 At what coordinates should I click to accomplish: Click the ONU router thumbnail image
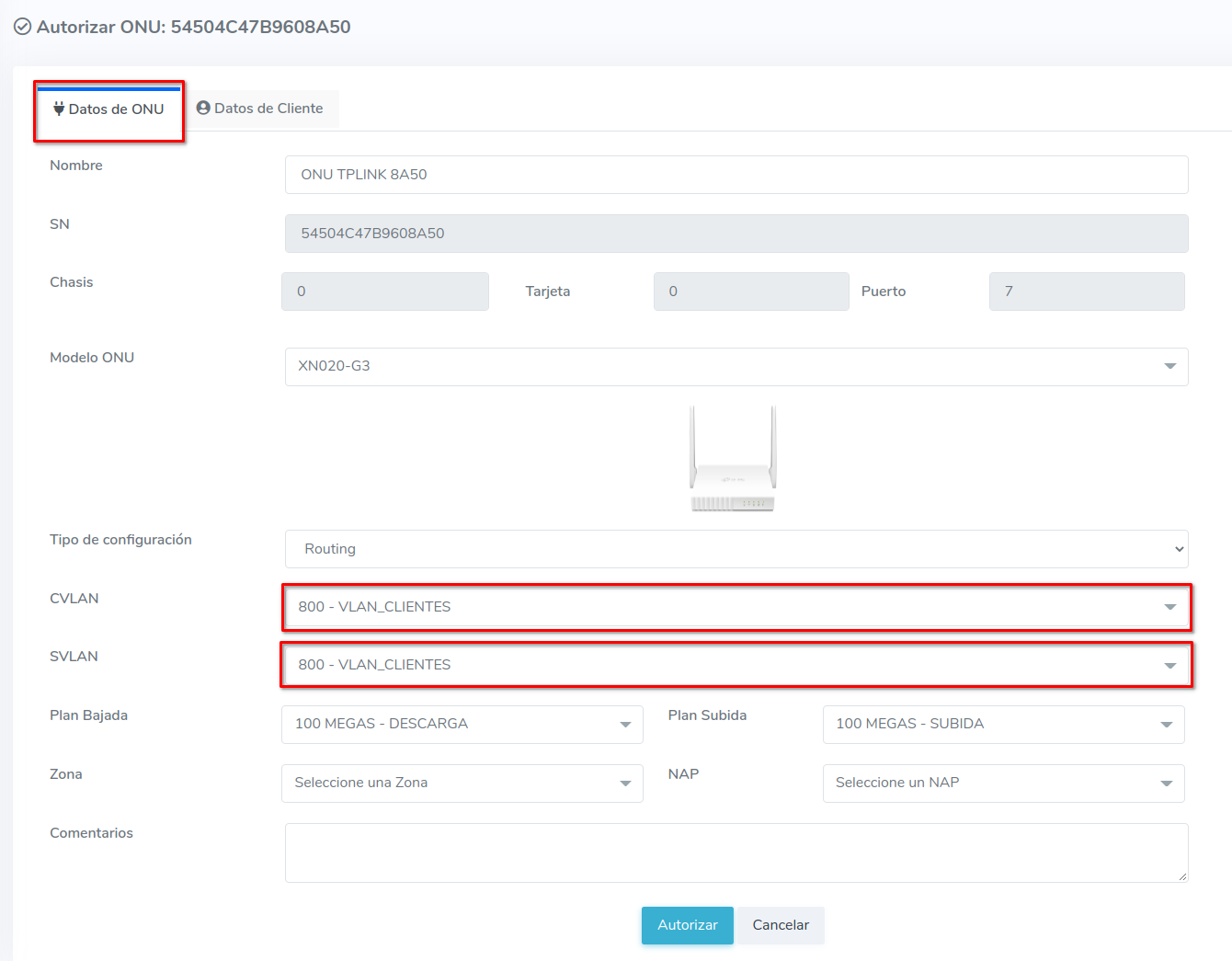pos(733,458)
